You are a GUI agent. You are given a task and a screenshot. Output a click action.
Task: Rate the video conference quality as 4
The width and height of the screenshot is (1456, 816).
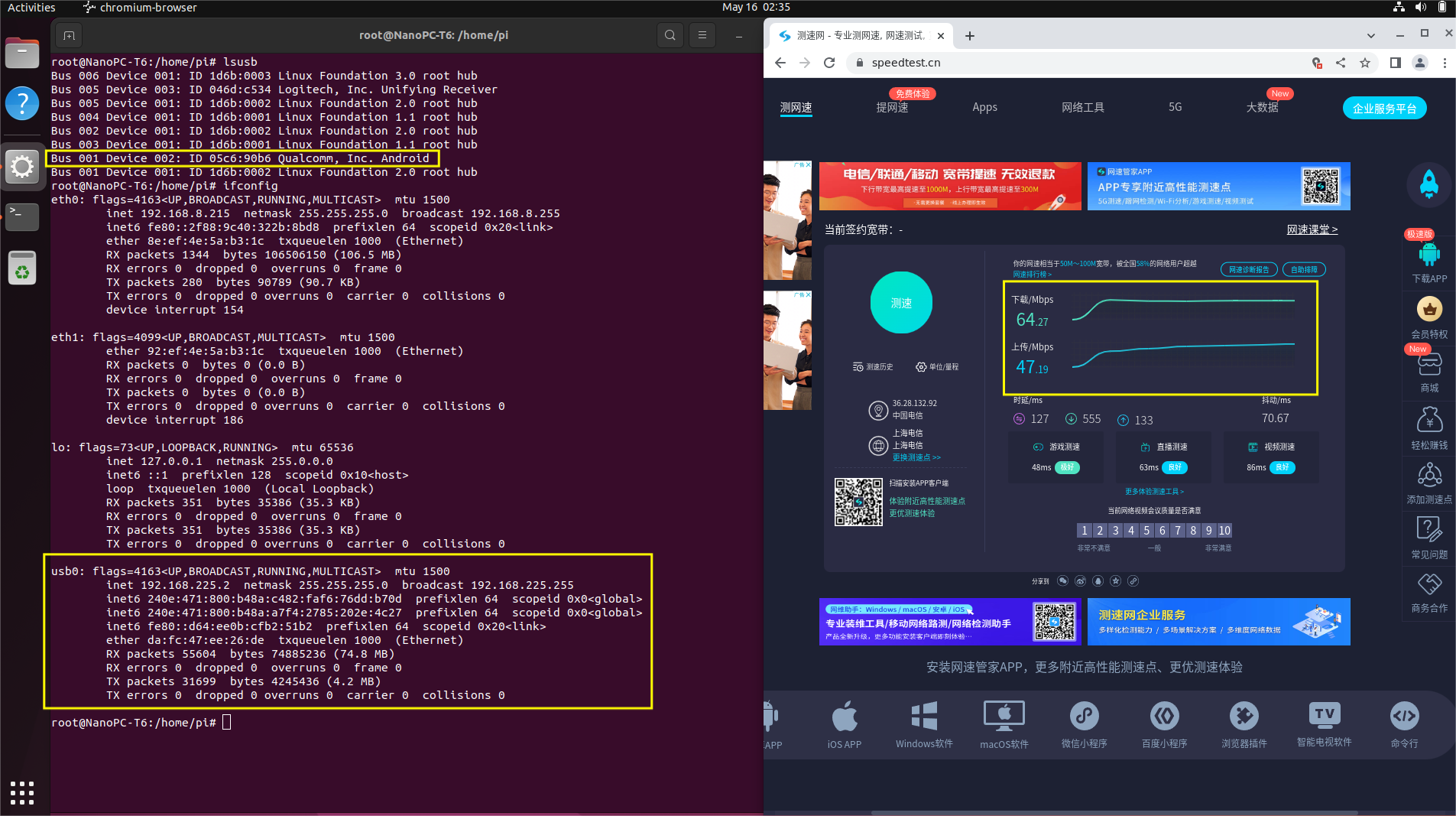click(1131, 531)
